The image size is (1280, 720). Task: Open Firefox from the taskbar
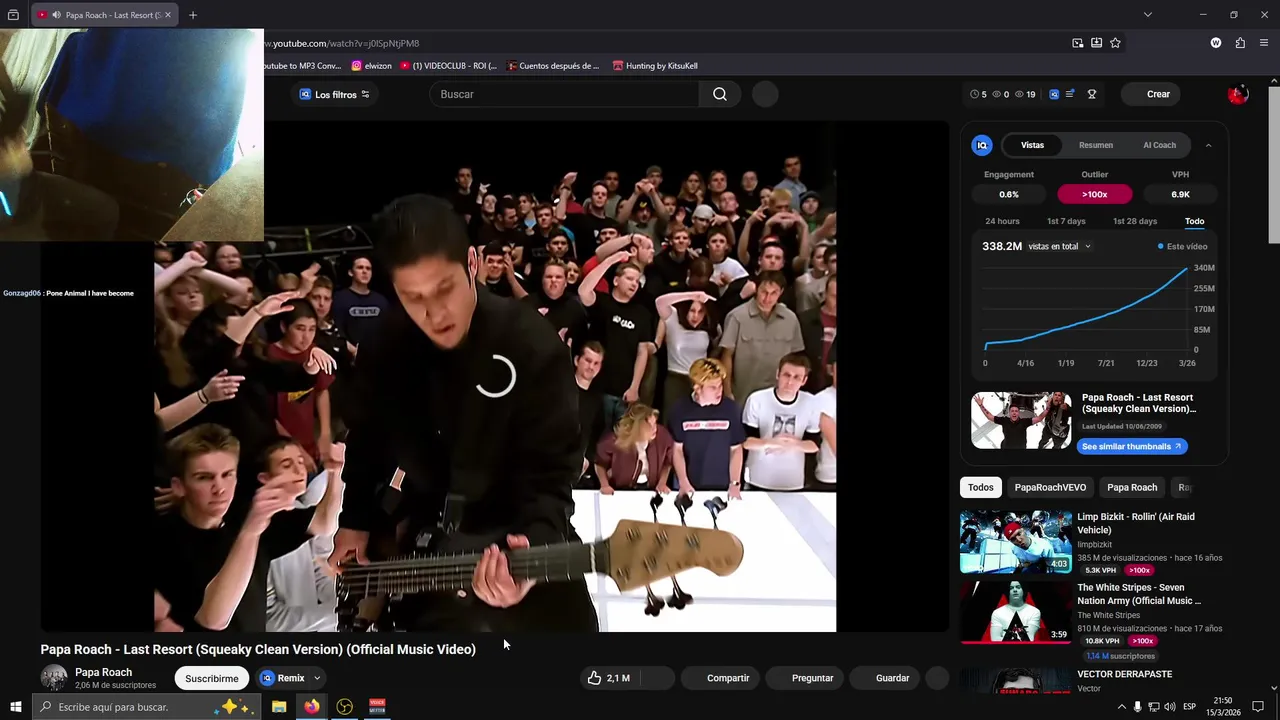(312, 707)
